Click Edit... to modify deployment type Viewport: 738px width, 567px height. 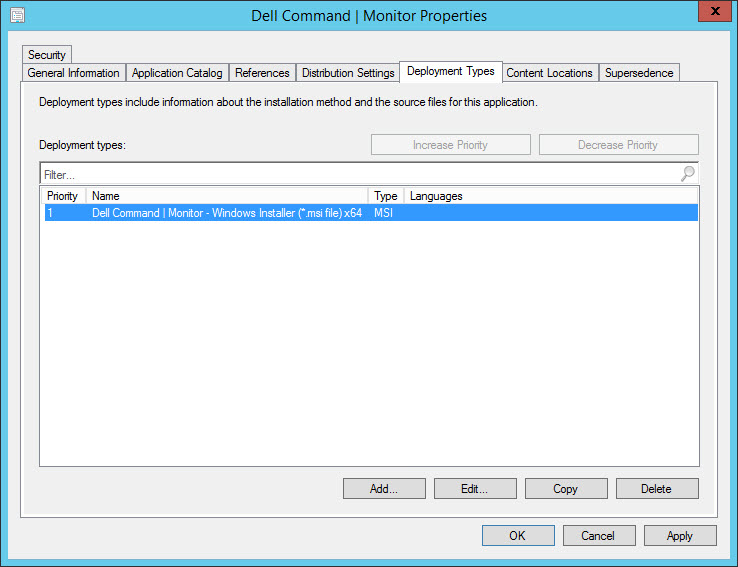pos(474,489)
